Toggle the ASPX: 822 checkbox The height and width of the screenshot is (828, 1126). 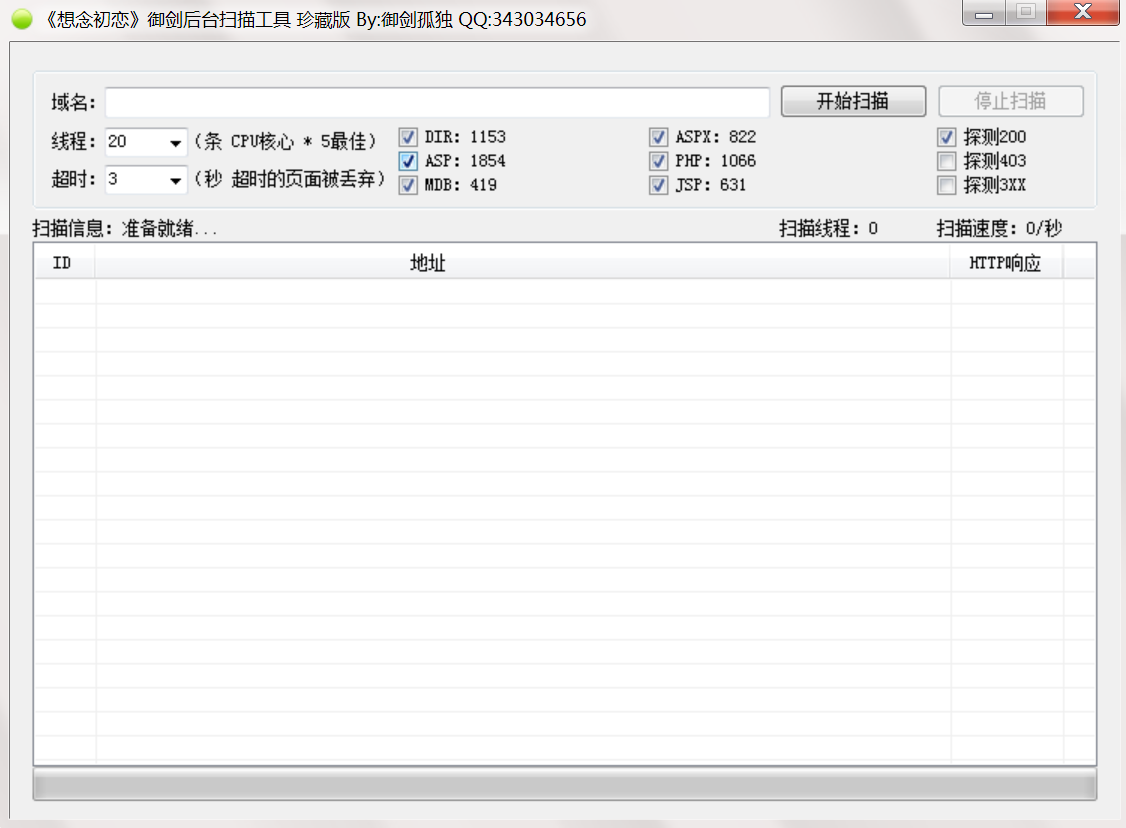(659, 137)
